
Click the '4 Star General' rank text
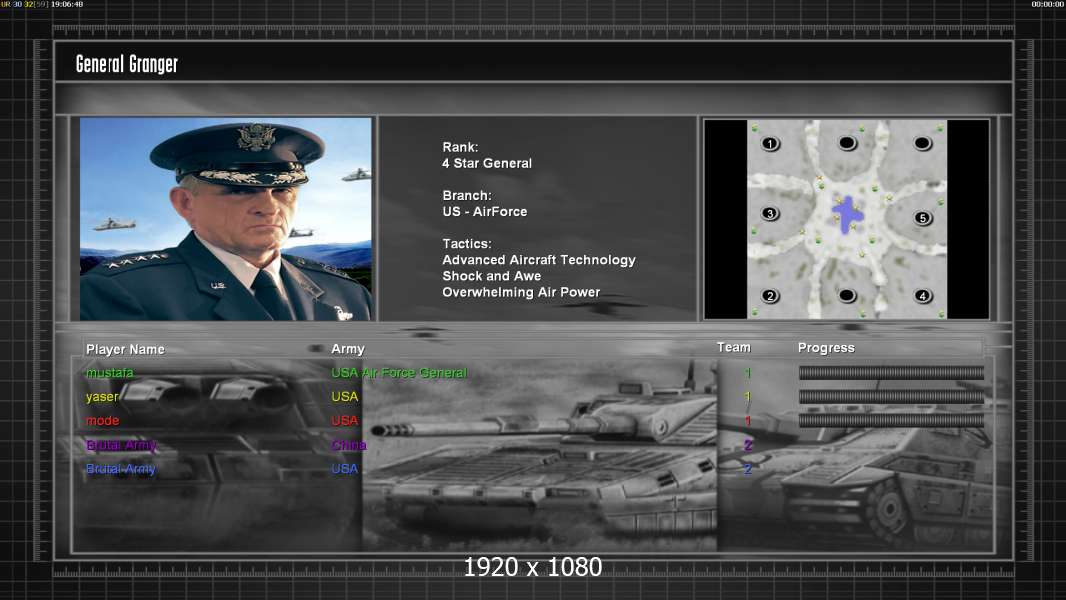coord(487,163)
